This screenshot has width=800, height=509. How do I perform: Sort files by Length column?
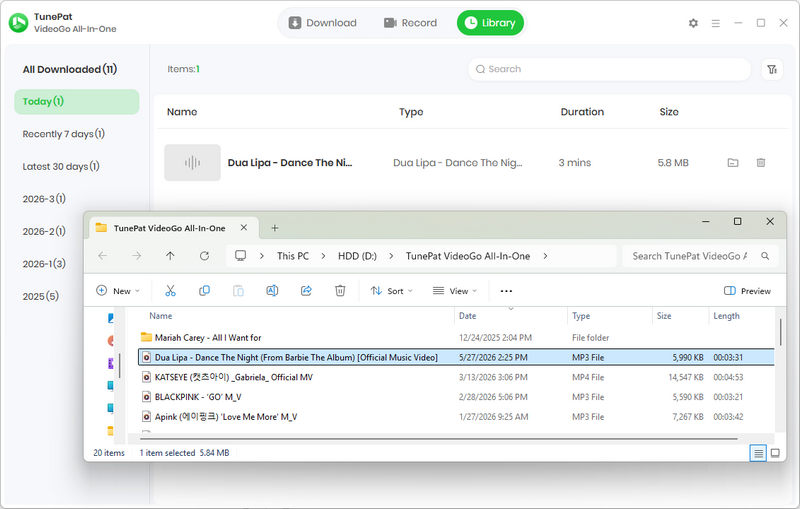point(726,316)
